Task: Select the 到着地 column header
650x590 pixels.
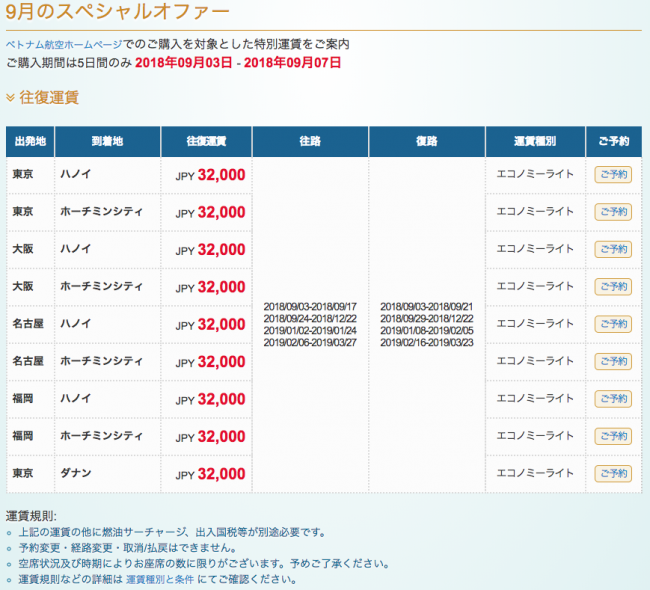Action: (107, 141)
